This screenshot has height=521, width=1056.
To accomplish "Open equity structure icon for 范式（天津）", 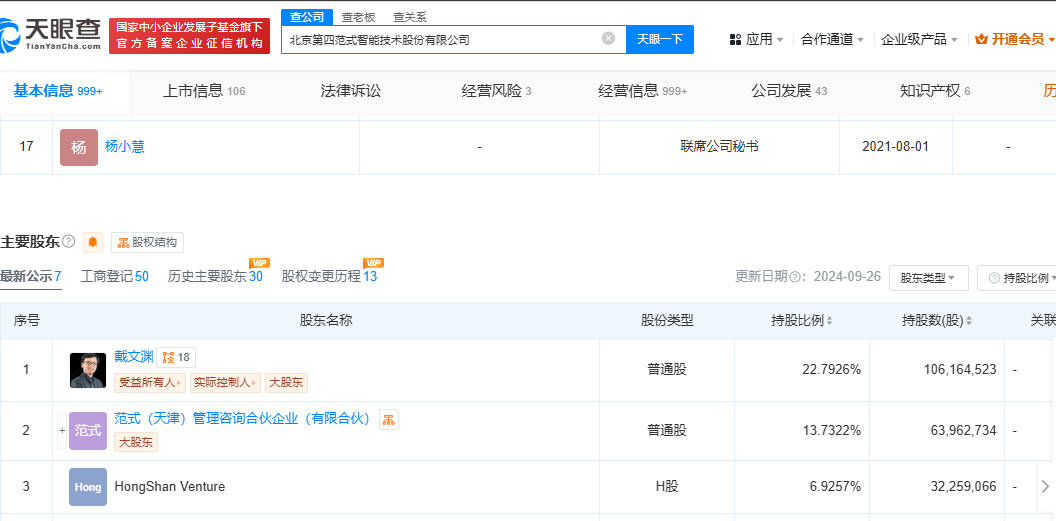I will point(389,419).
